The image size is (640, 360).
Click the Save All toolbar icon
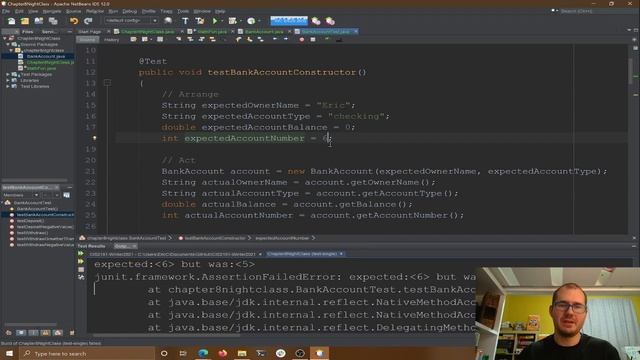53,21
